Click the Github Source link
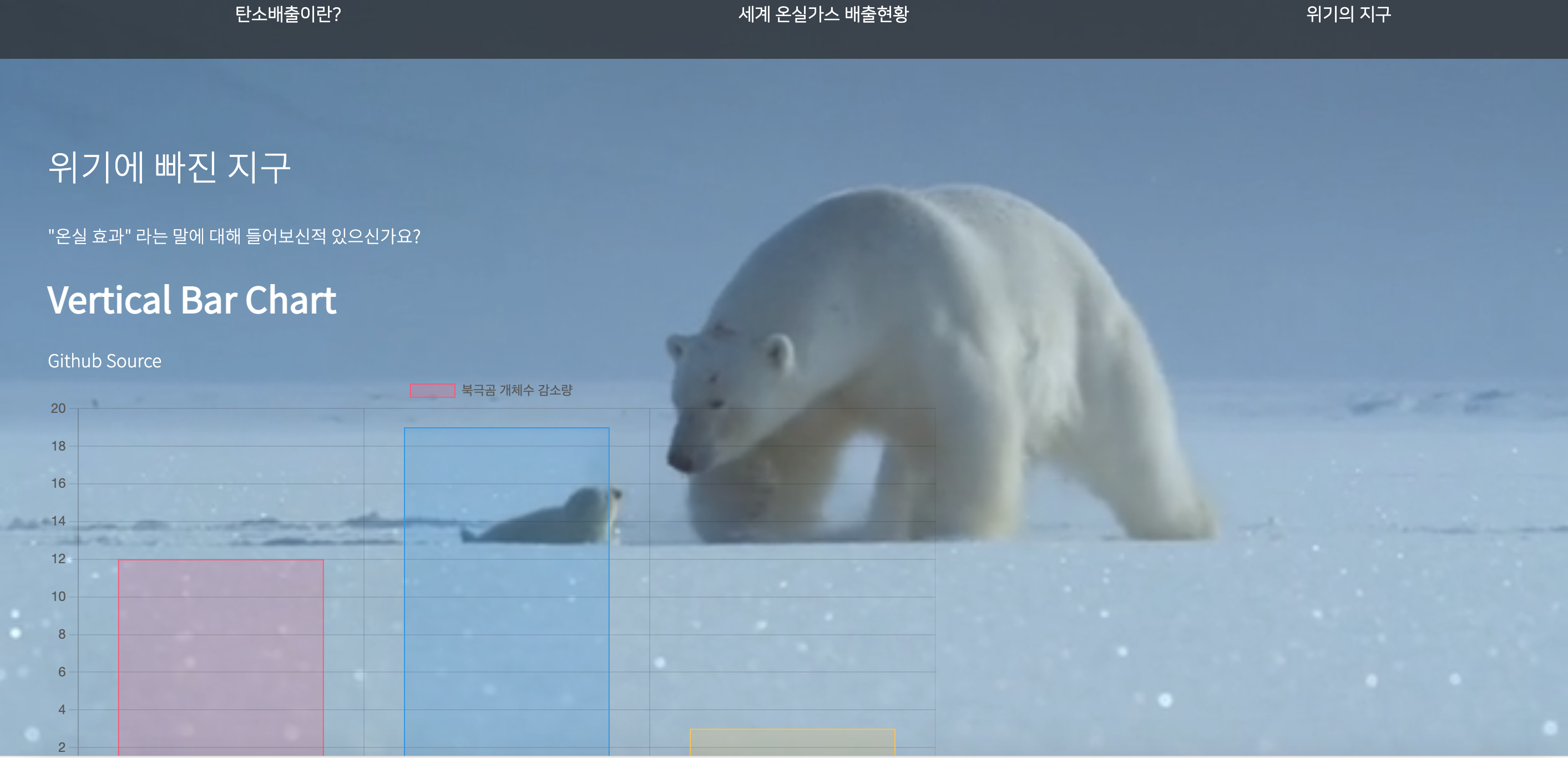This screenshot has width=1568, height=758. pyautogui.click(x=105, y=361)
